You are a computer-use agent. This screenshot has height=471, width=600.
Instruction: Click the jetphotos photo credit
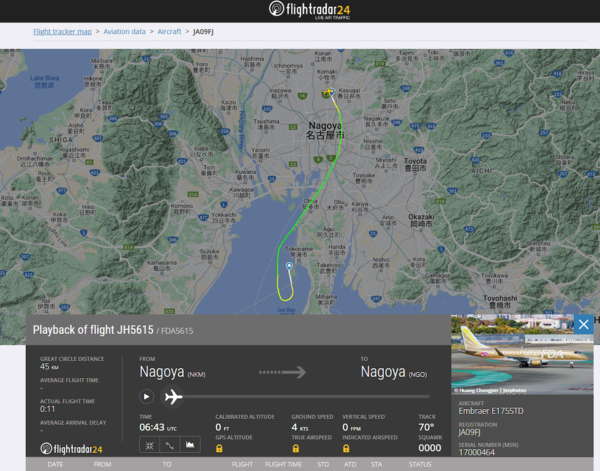pos(490,391)
